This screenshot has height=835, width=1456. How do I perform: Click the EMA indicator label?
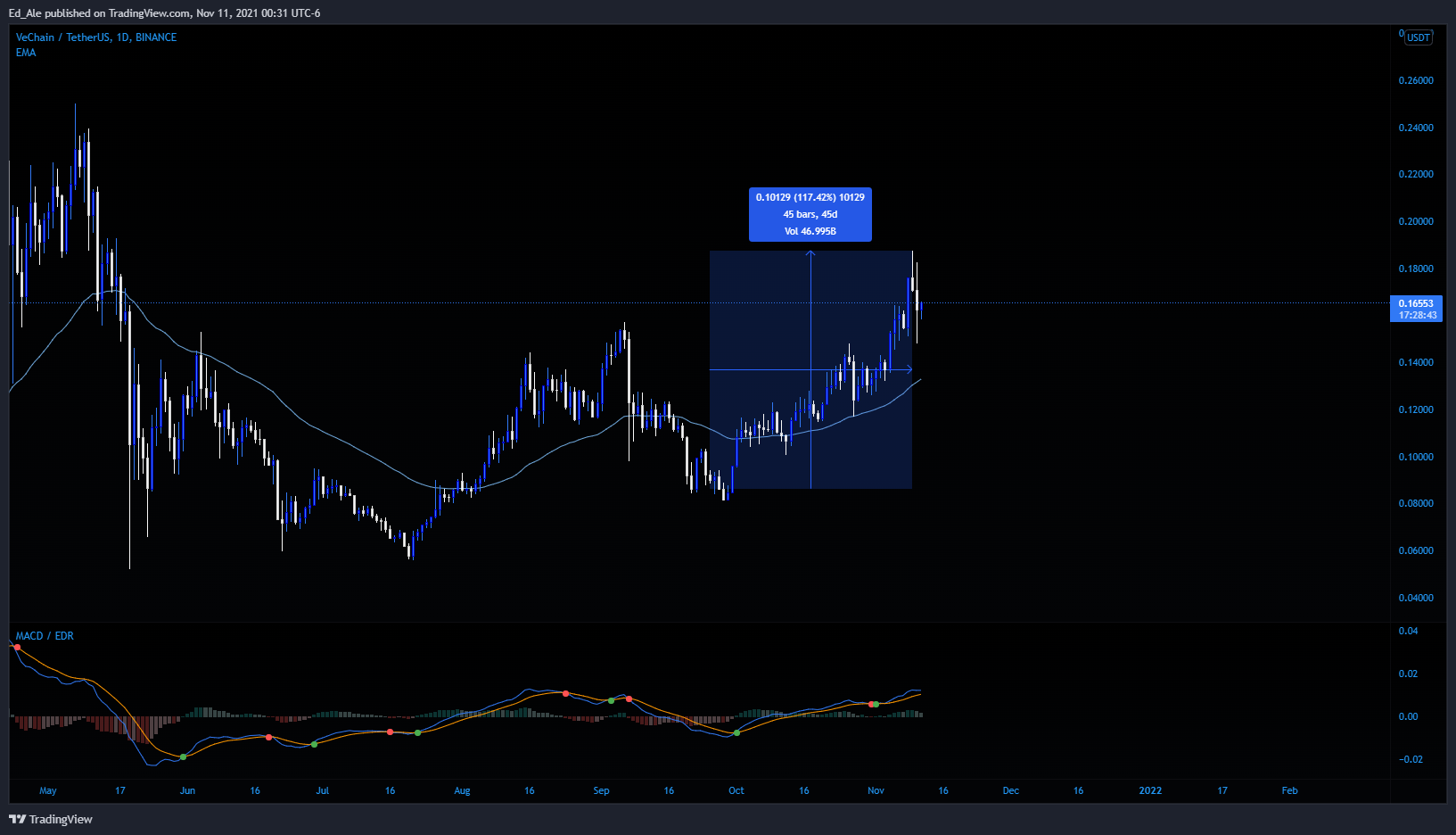pos(26,53)
